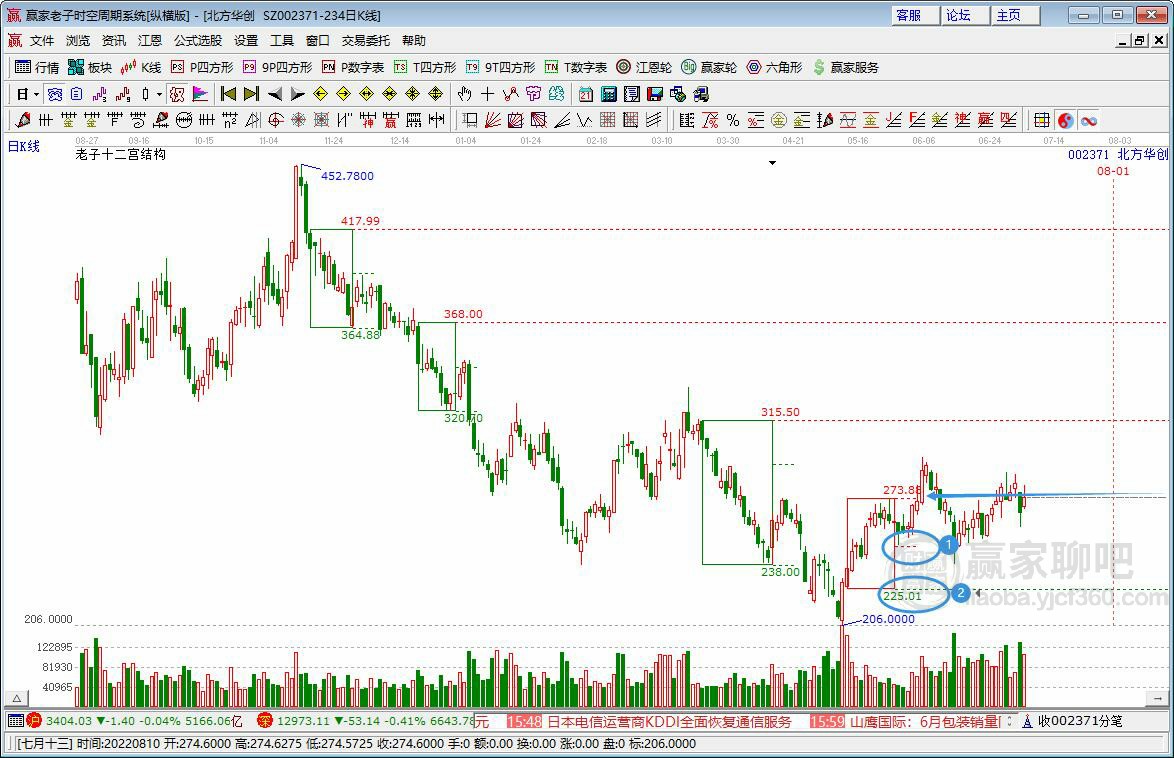The image size is (1174, 758).
Task: Switch to the K线 candlestick chart
Action: click(x=141, y=67)
